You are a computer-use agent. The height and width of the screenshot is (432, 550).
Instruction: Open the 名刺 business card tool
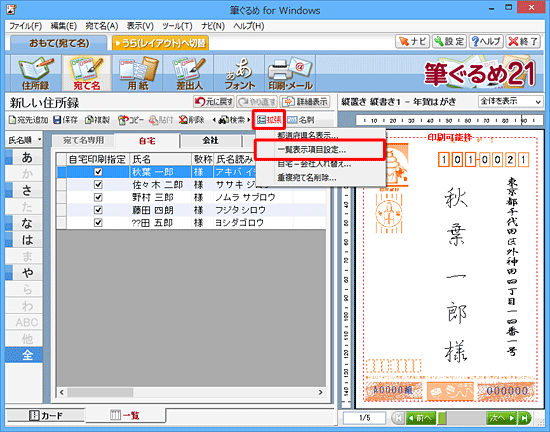301,120
